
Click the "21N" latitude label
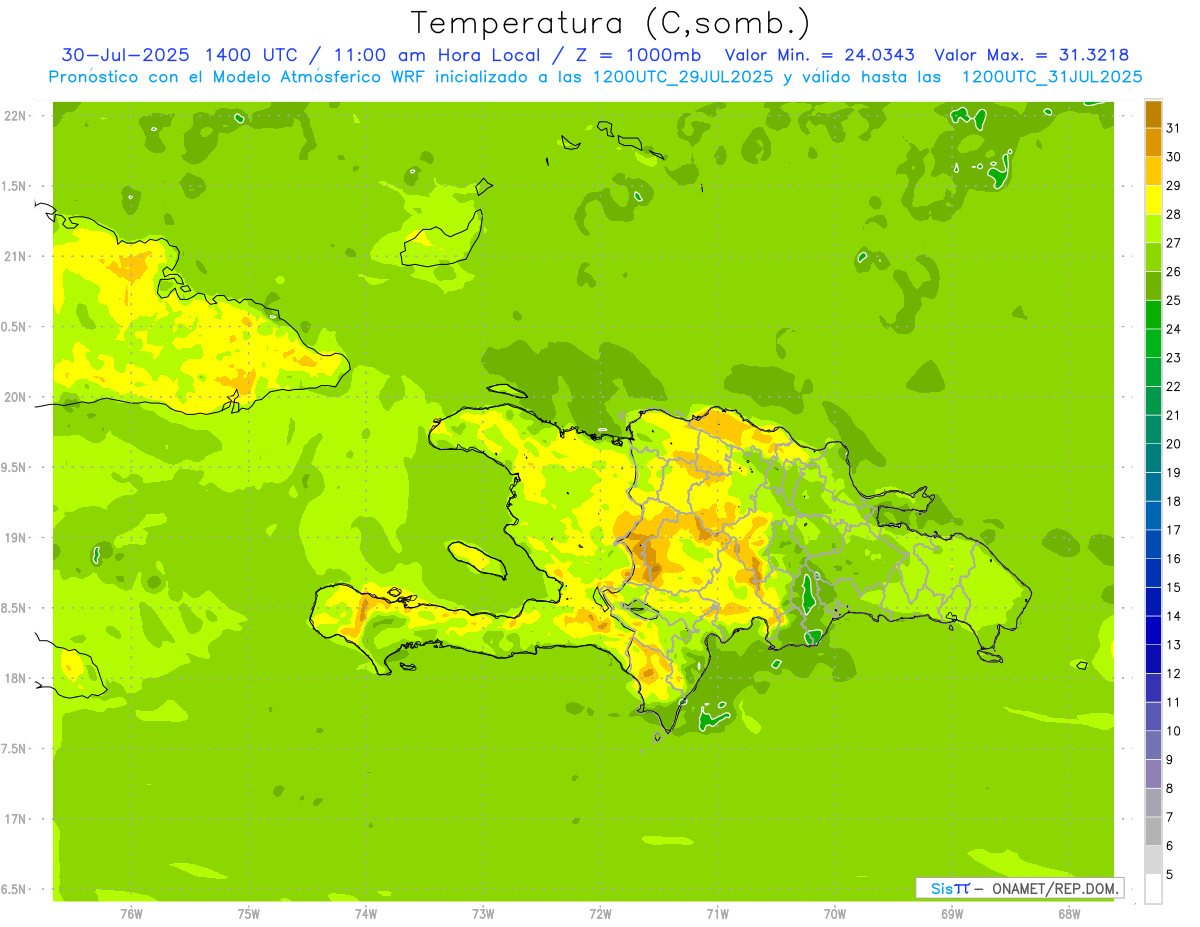coord(14,256)
